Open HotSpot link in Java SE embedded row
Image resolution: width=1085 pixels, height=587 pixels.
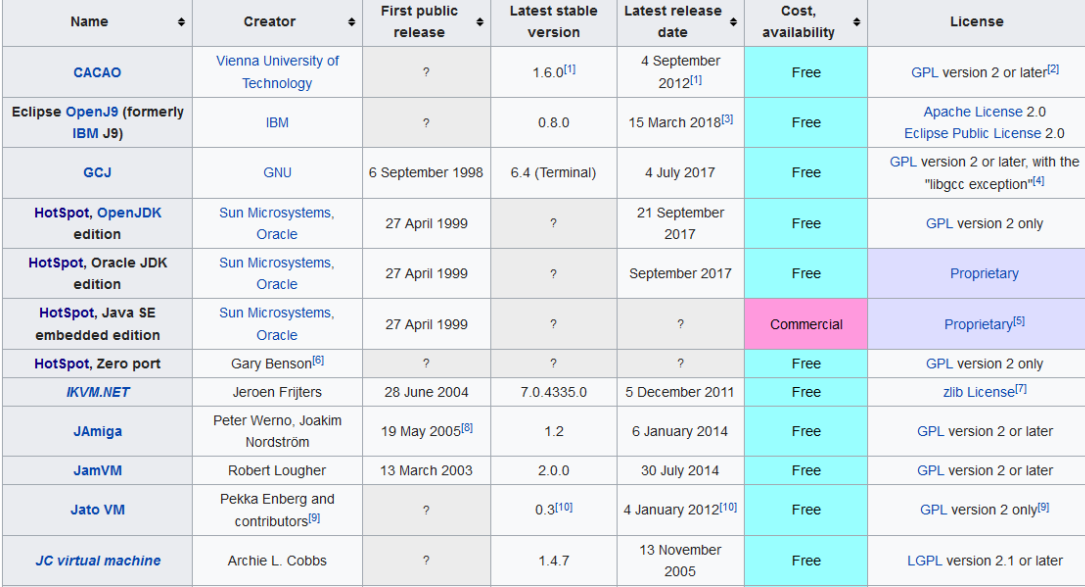[66, 313]
